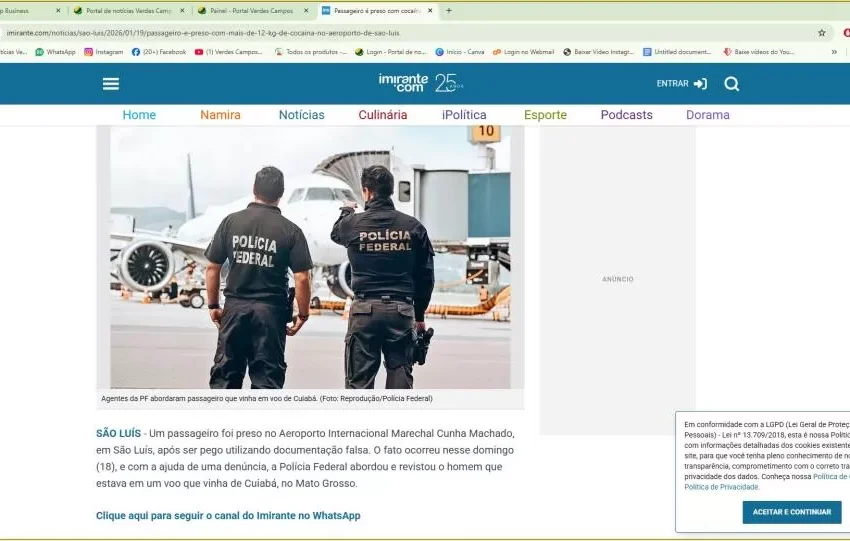Open the Namira section
This screenshot has height=541, width=850.
pyautogui.click(x=220, y=115)
